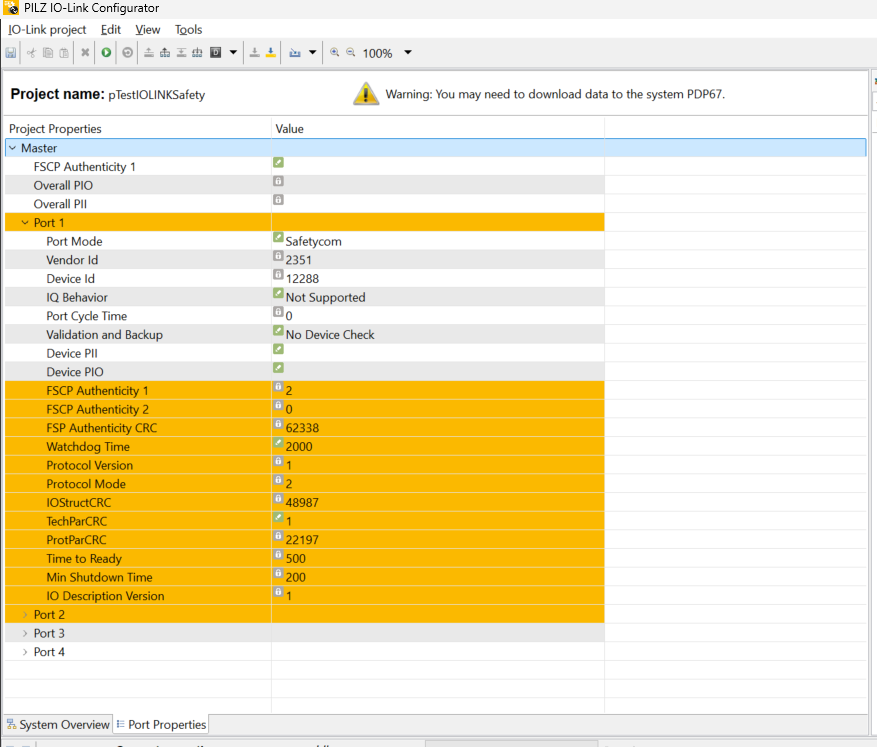Open the Tools menu
Image resolution: width=877 pixels, height=747 pixels.
(x=188, y=30)
